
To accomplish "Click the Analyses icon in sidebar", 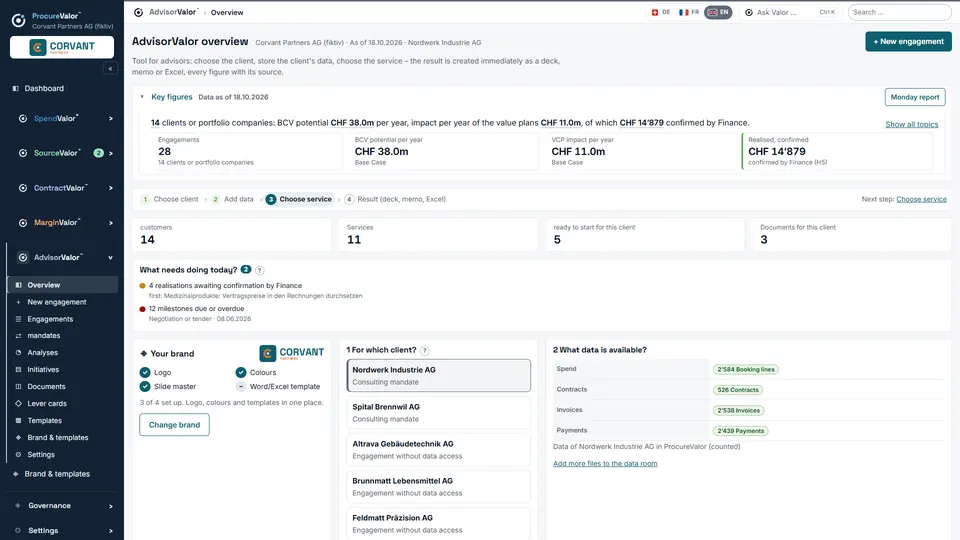I will tap(18, 353).
